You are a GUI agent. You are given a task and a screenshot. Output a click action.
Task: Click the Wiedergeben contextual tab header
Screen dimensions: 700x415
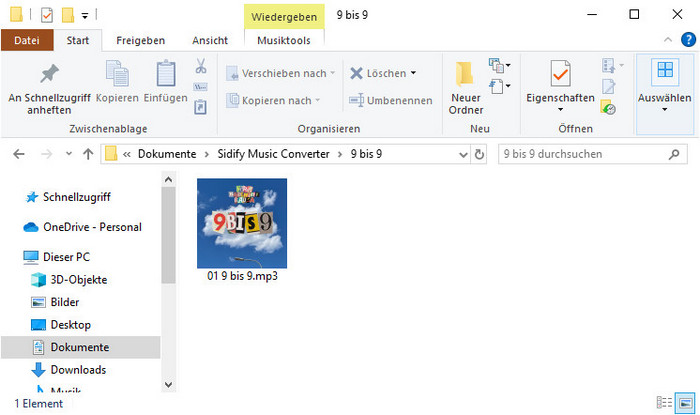point(284,17)
